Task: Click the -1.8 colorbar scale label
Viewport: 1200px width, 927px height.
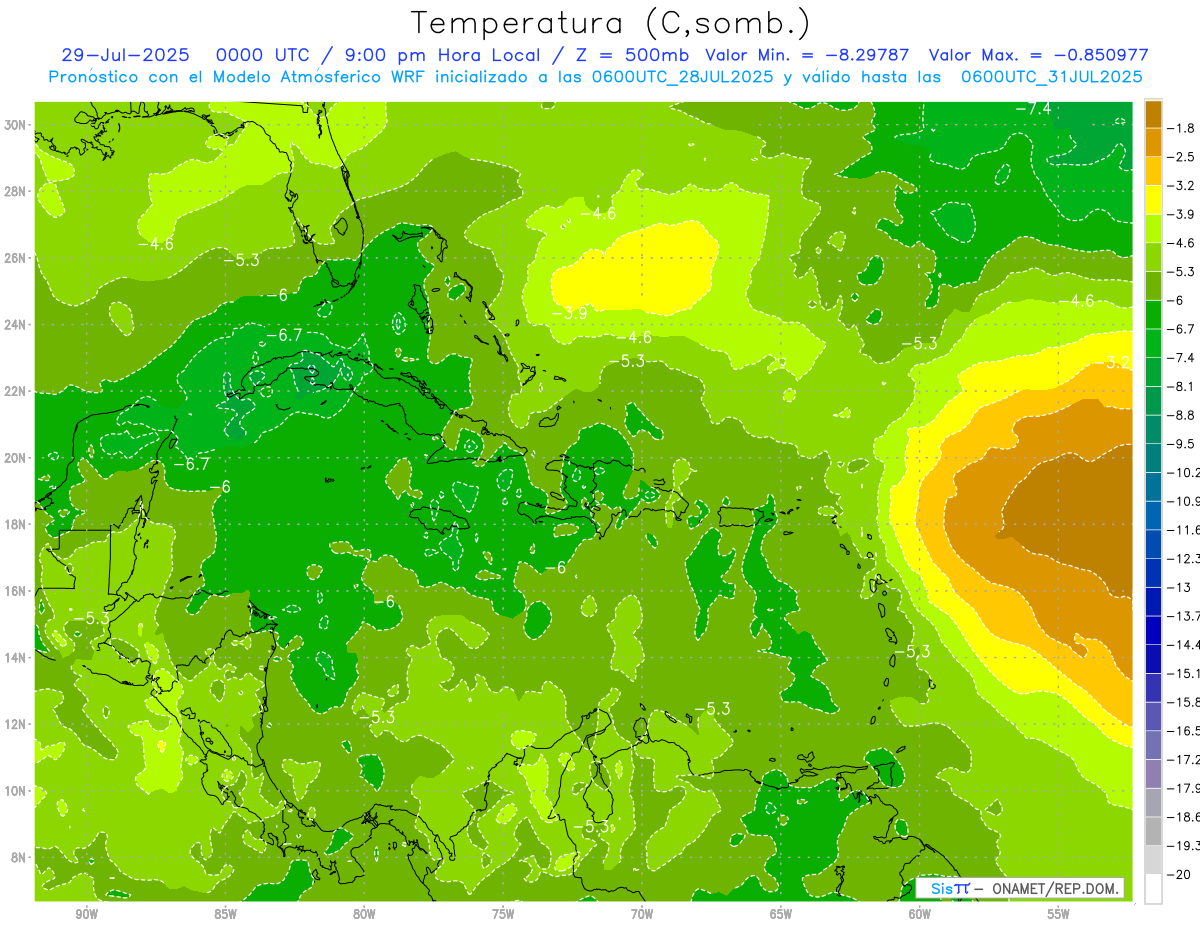Action: (x=1181, y=128)
